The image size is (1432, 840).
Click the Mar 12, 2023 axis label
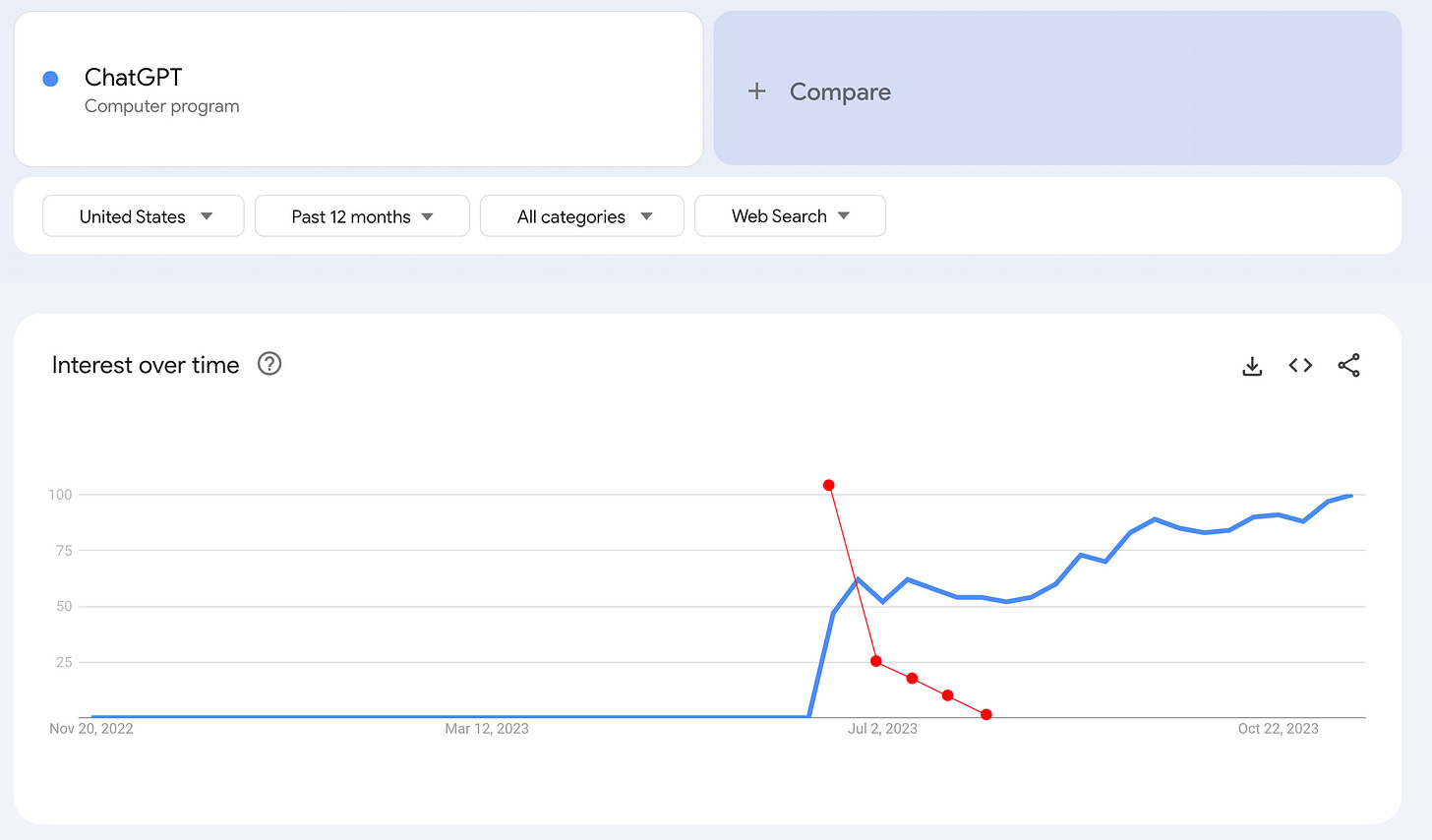coord(487,729)
